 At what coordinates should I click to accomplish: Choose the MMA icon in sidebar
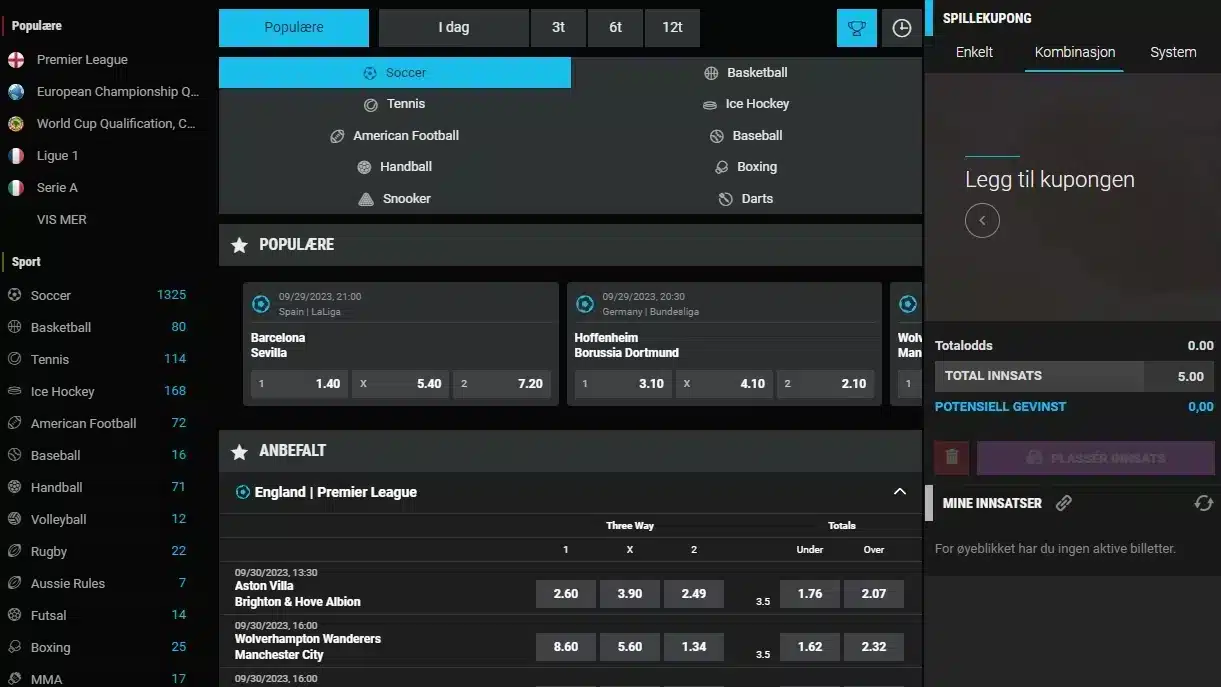pyautogui.click(x=14, y=679)
